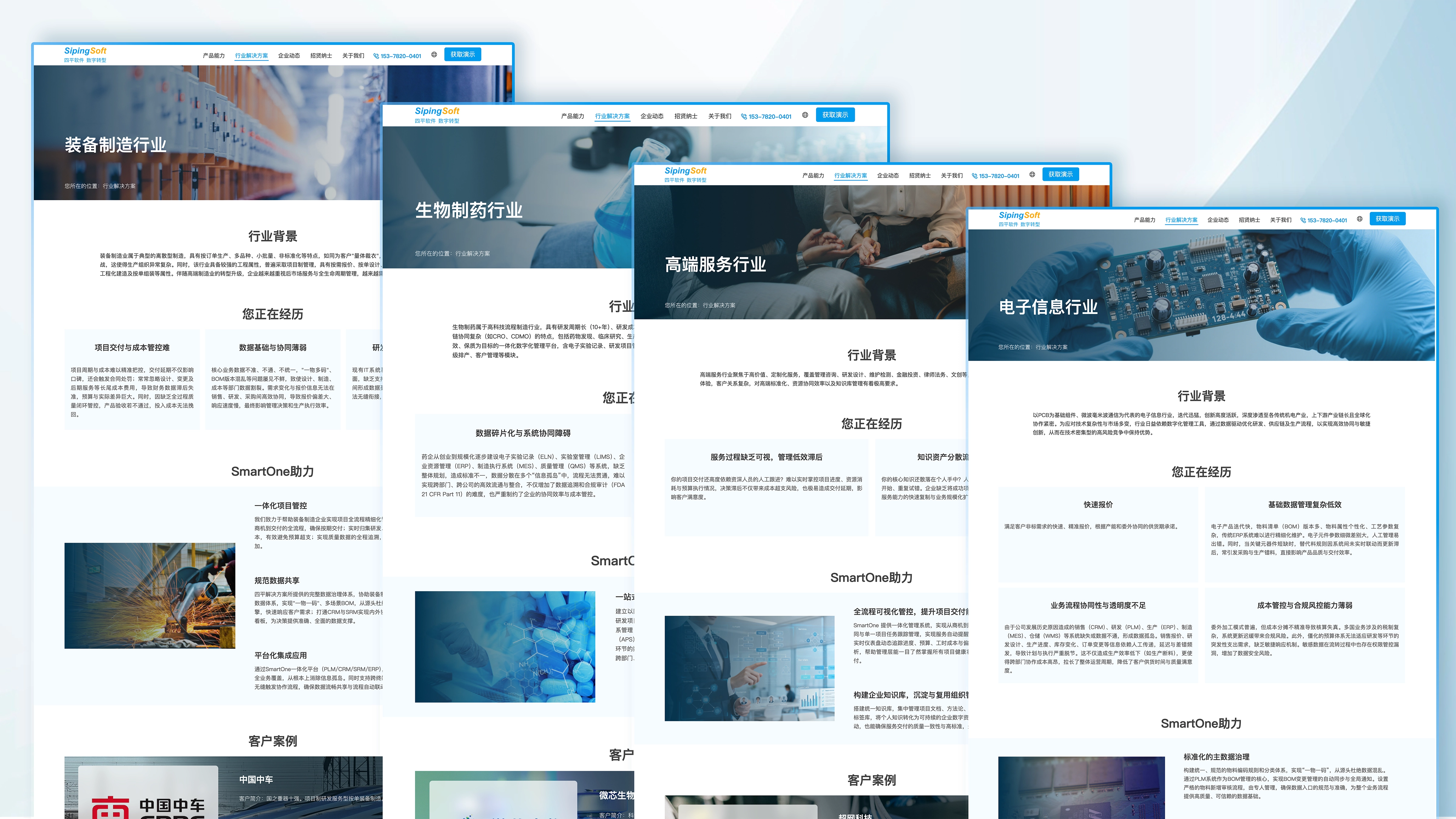Click the 快速报价 card
This screenshot has width=1456, height=819.
click(x=1098, y=534)
